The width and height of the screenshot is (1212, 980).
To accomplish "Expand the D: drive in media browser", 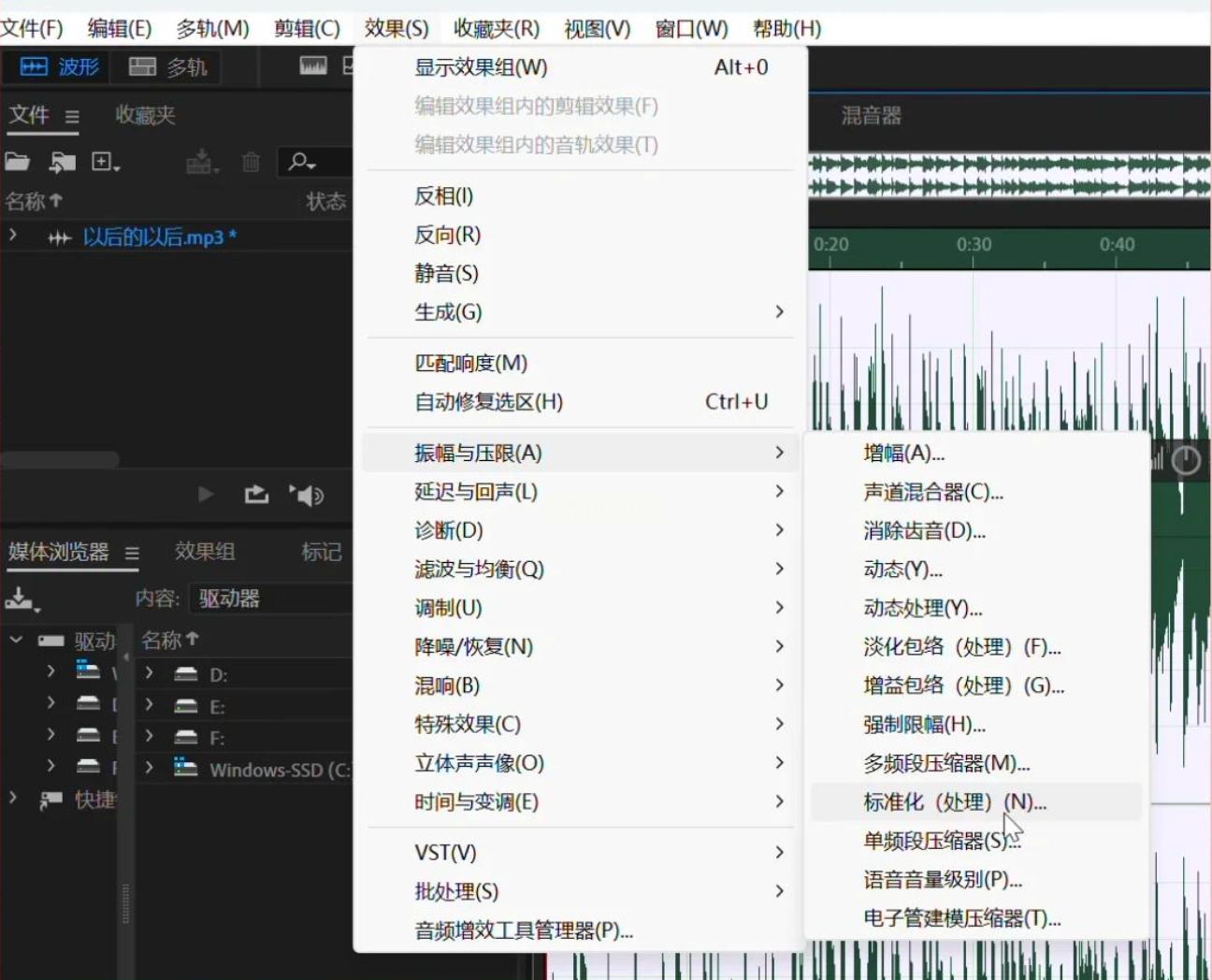I will click(149, 673).
